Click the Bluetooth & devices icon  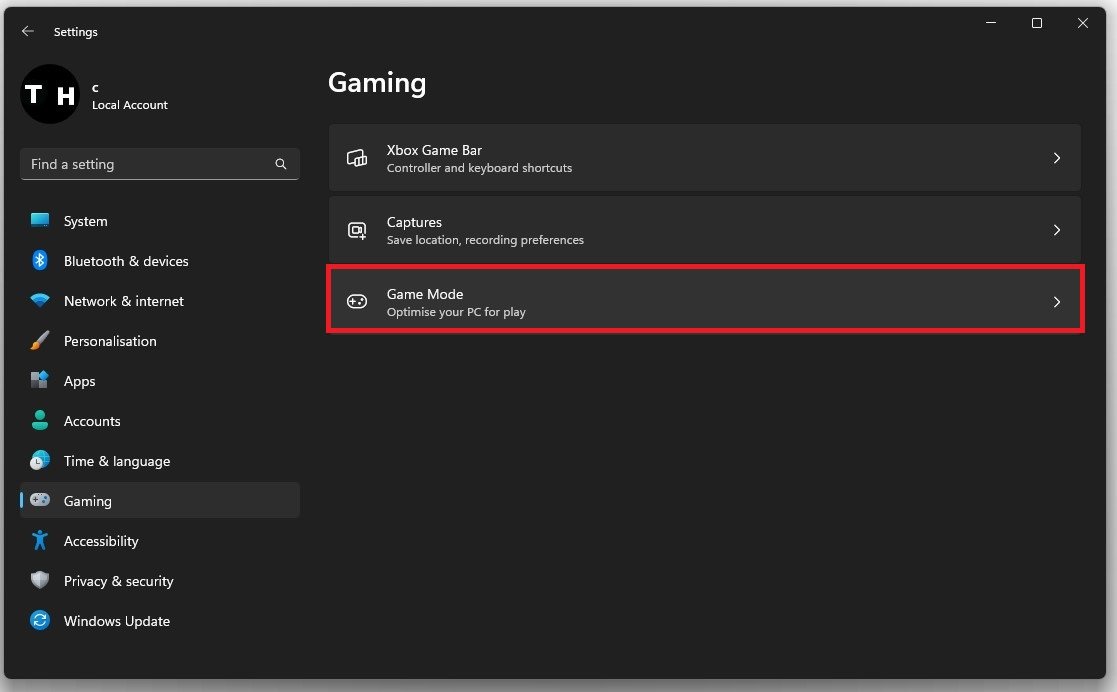pyautogui.click(x=40, y=261)
